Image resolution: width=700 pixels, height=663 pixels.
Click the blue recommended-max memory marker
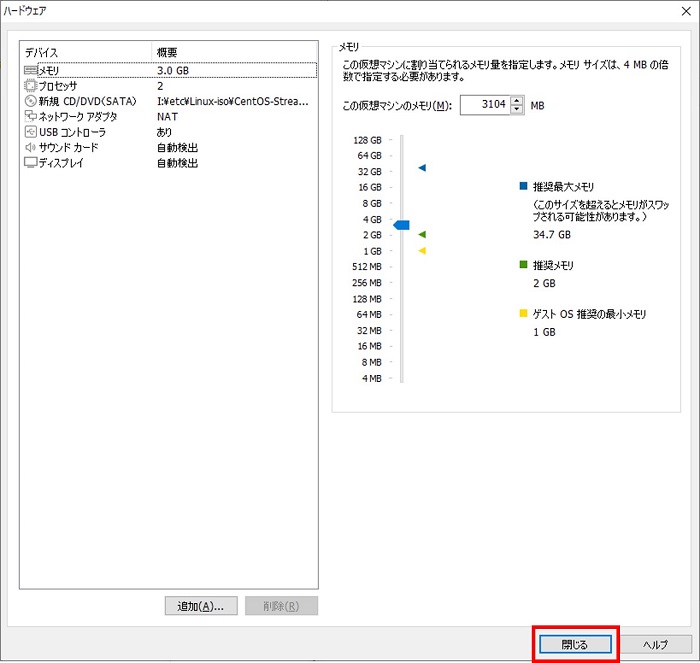(x=422, y=168)
